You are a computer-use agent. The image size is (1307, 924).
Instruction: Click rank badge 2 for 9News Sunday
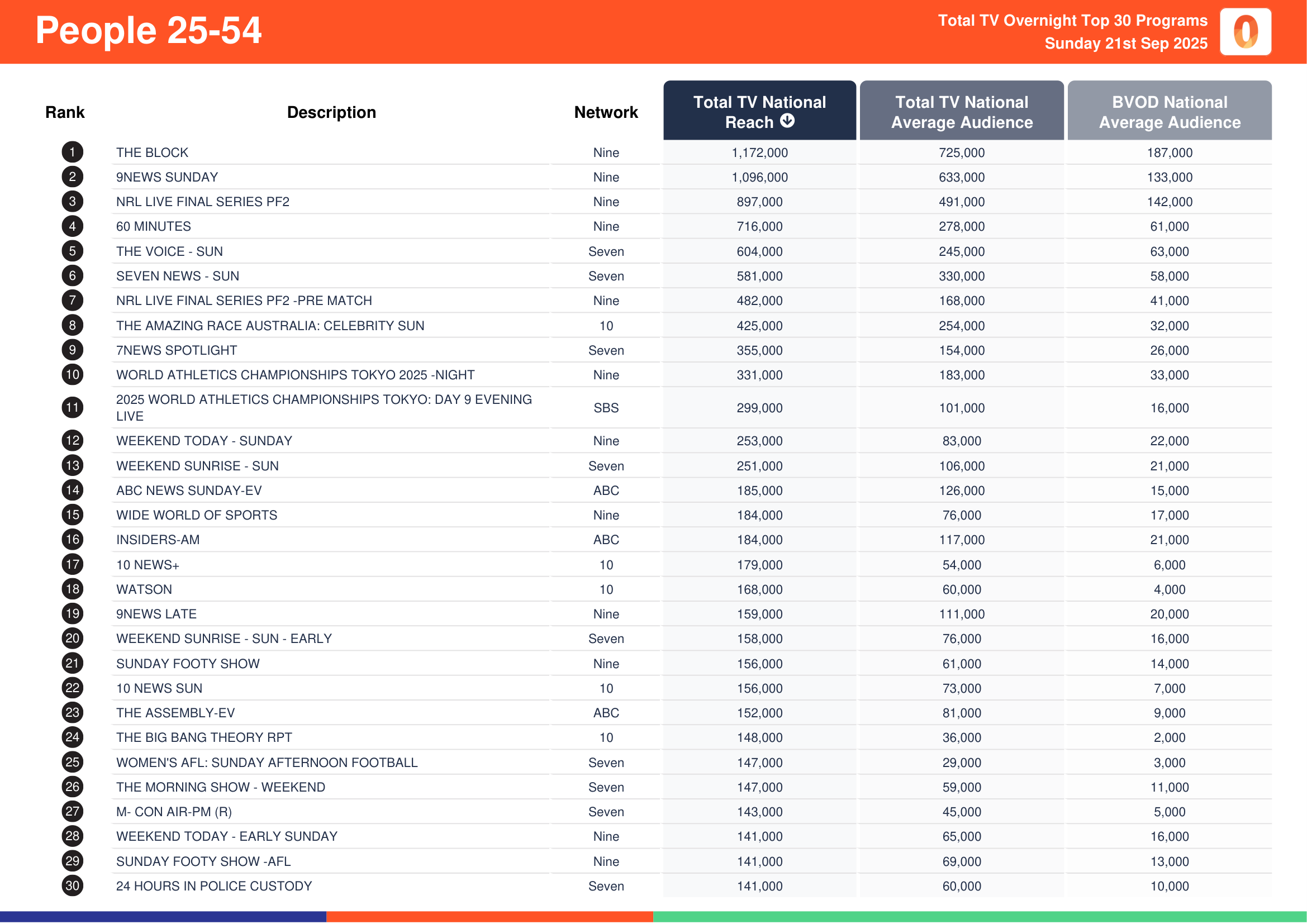(x=72, y=177)
